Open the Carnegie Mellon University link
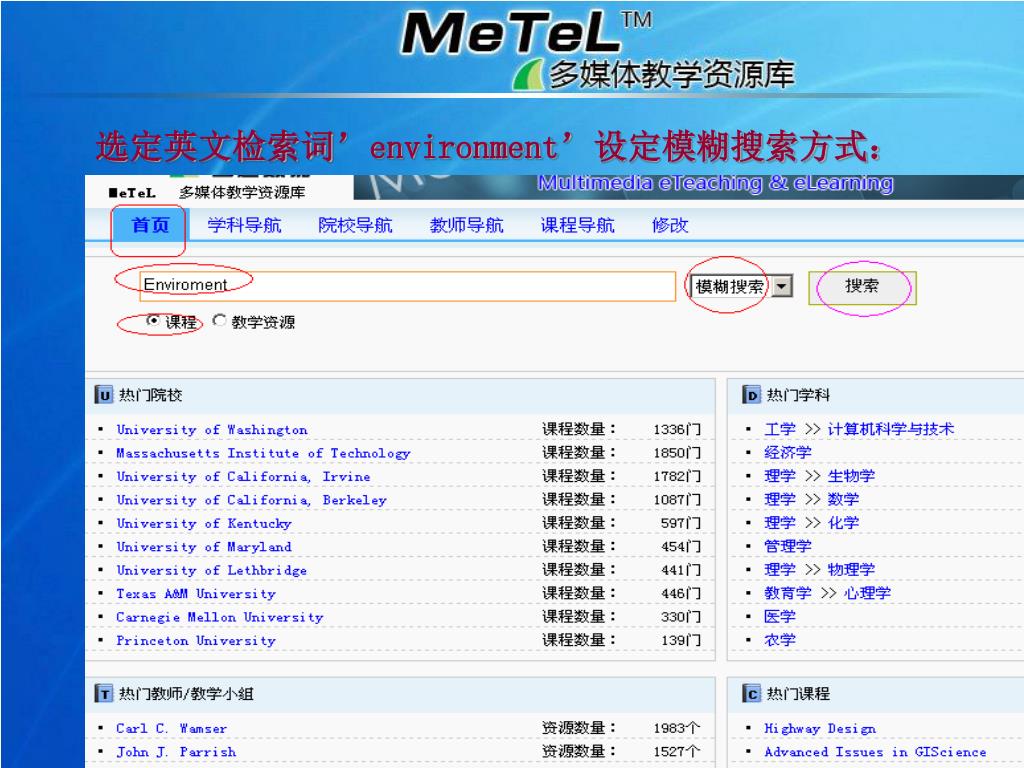 click(219, 618)
